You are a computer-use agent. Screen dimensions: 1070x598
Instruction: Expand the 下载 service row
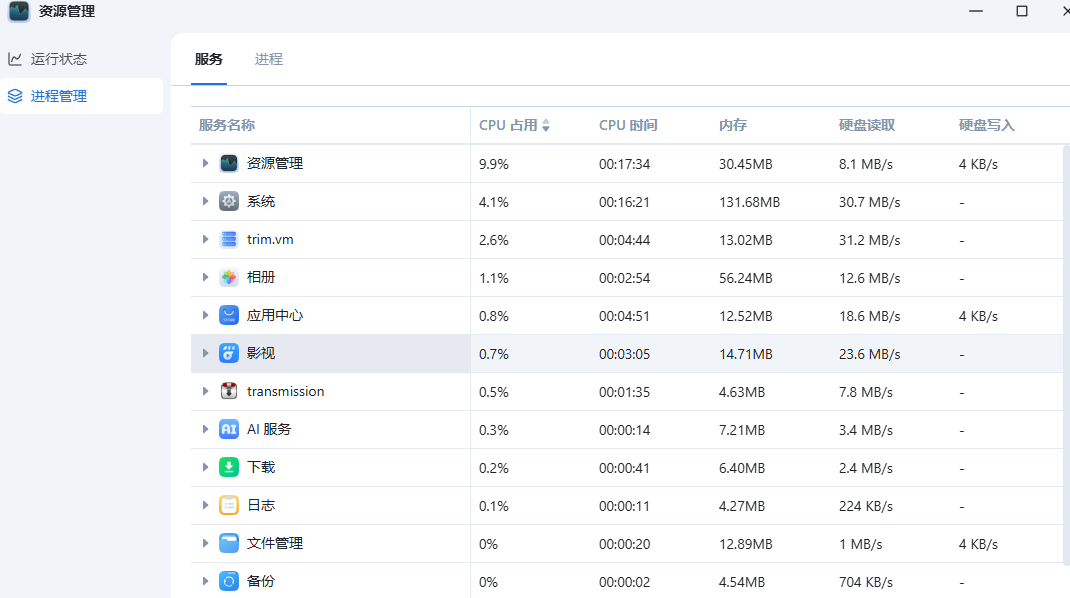click(x=205, y=468)
